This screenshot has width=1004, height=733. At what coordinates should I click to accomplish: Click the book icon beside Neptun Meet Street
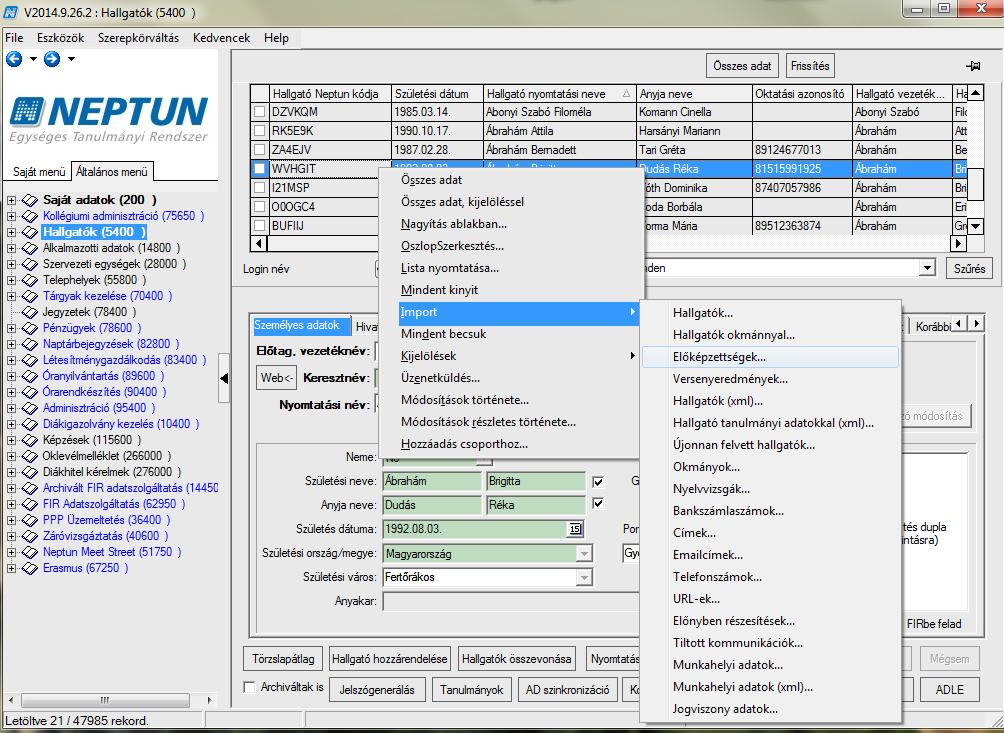[x=30, y=552]
